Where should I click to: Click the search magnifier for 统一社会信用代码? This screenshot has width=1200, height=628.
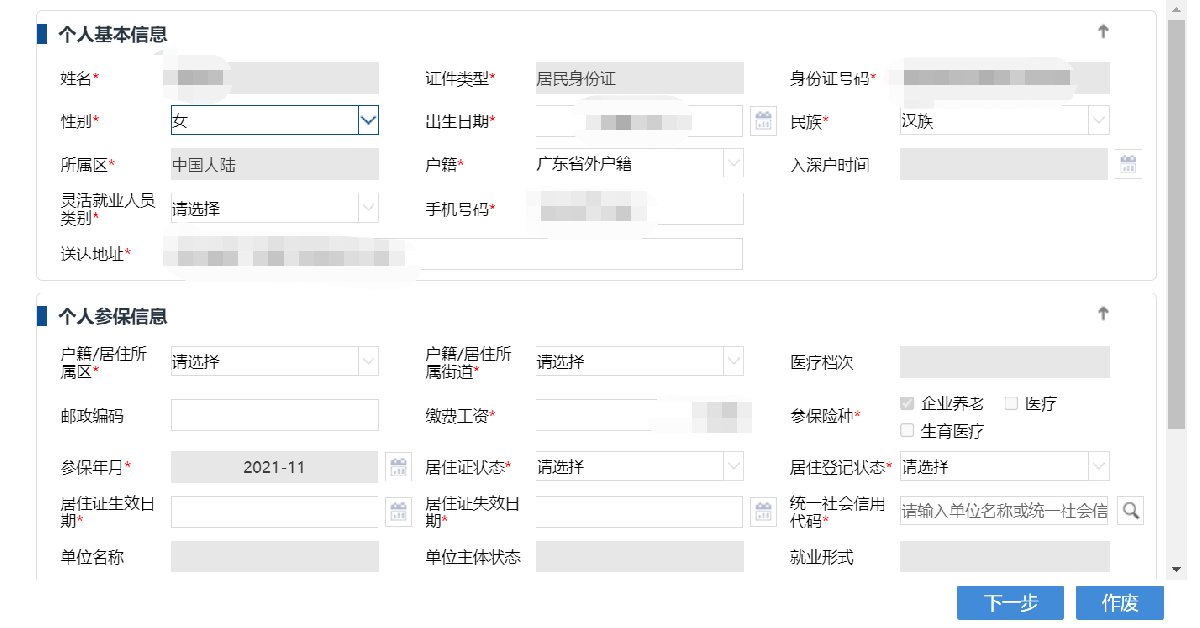[1129, 511]
